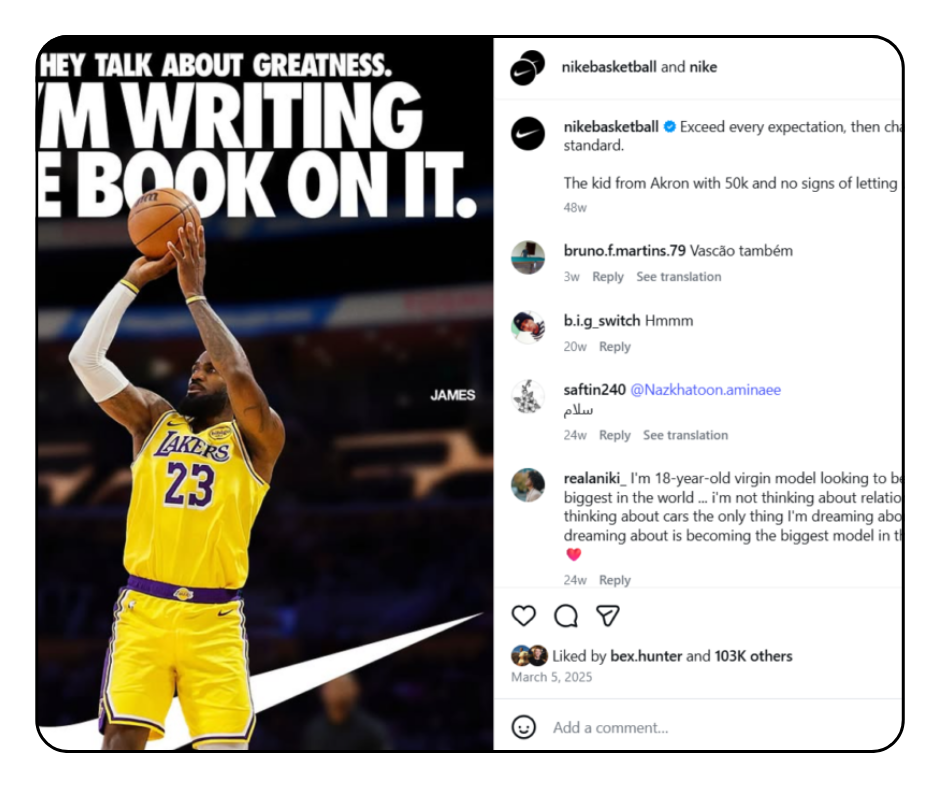Open comments via the speech bubble icon

565,615
